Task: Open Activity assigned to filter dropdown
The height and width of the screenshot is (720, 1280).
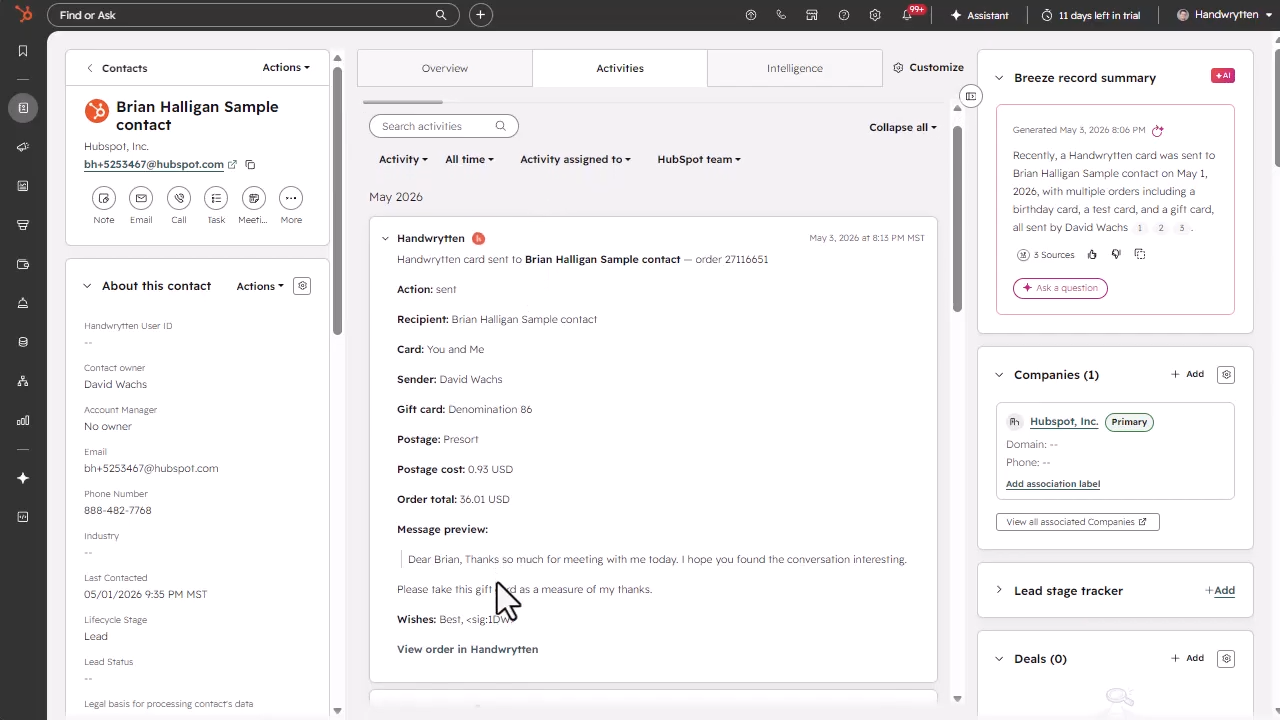Action: 575,159
